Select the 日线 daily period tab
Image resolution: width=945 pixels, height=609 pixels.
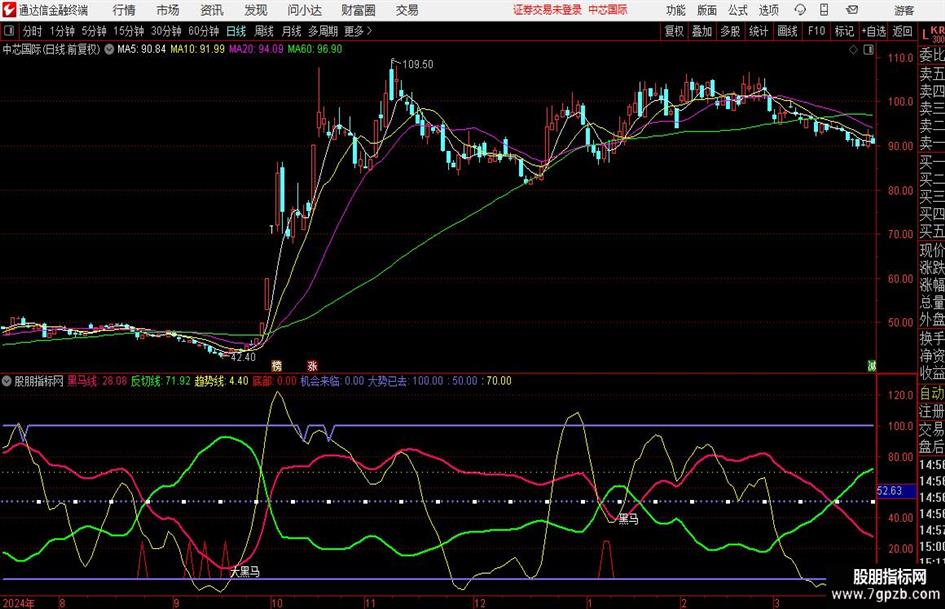[236, 31]
